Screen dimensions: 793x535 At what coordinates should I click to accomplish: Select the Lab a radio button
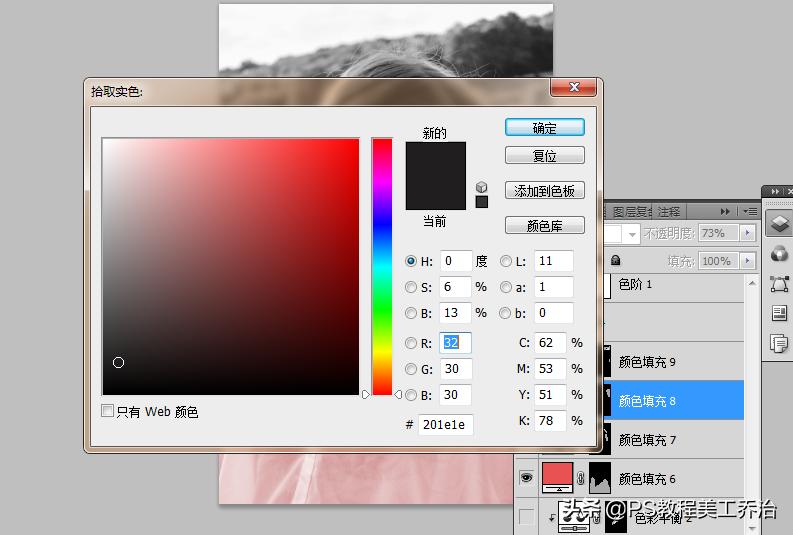tap(505, 287)
